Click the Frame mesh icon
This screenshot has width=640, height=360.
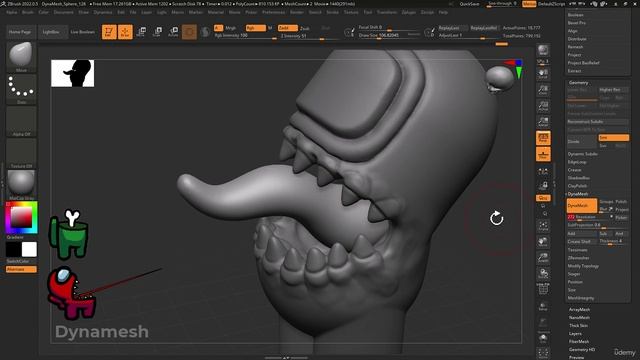[543, 225]
